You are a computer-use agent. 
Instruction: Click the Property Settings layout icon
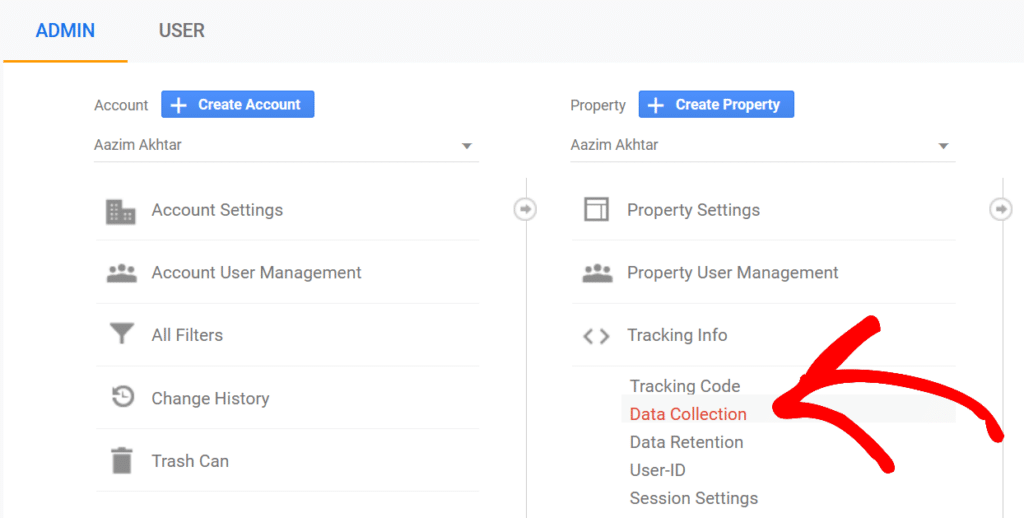coord(596,210)
